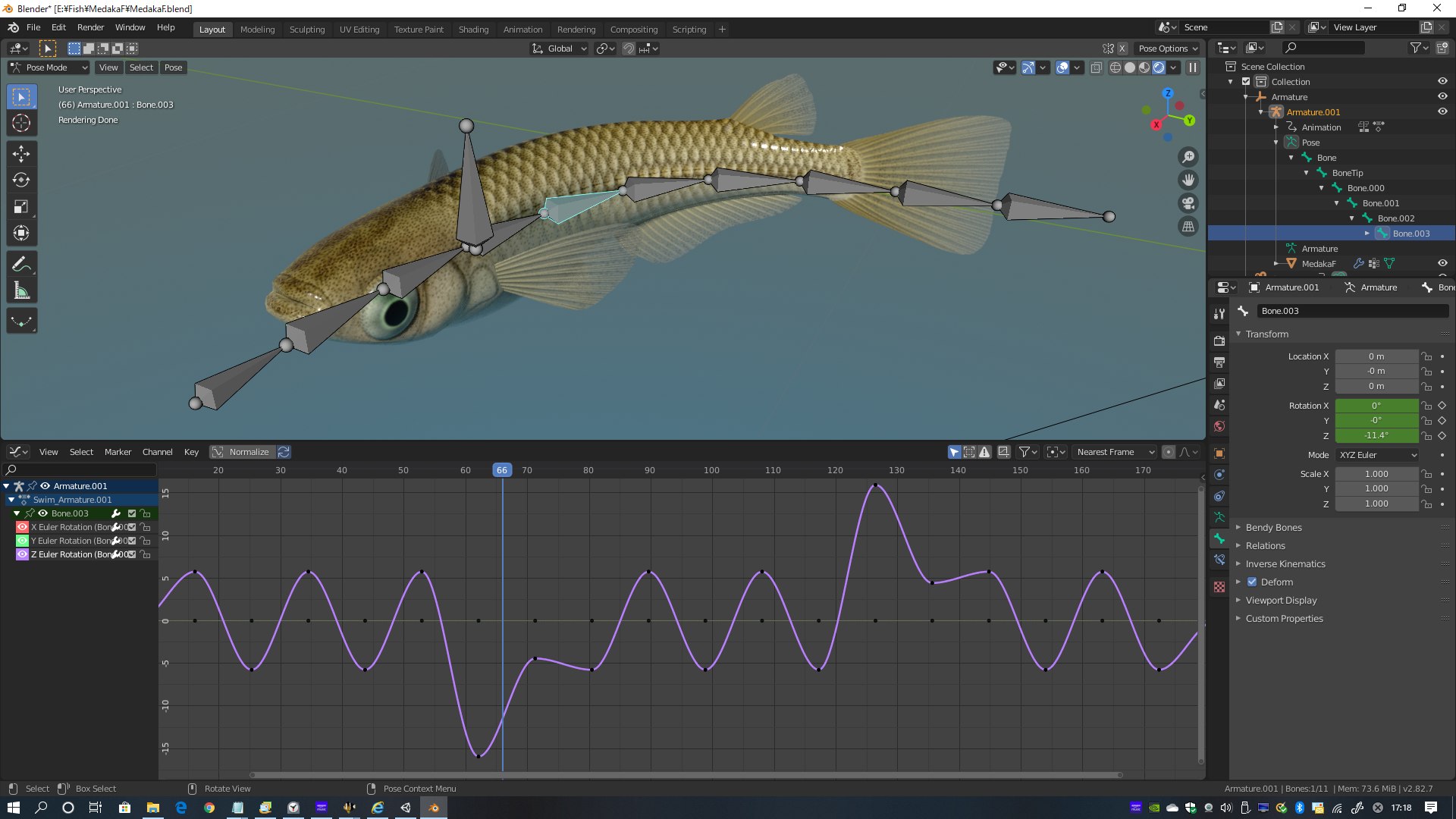
Task: Click the camera view icon in the viewport
Action: 1188,203
